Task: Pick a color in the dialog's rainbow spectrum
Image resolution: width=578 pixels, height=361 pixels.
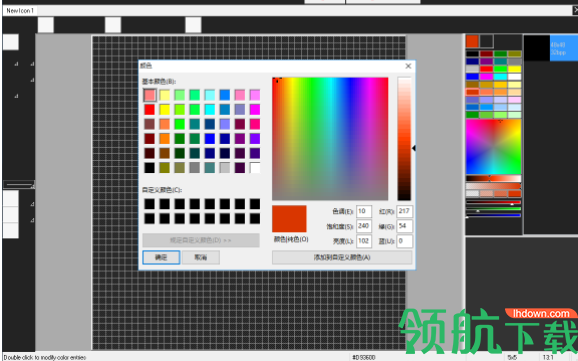Action: tap(330, 139)
